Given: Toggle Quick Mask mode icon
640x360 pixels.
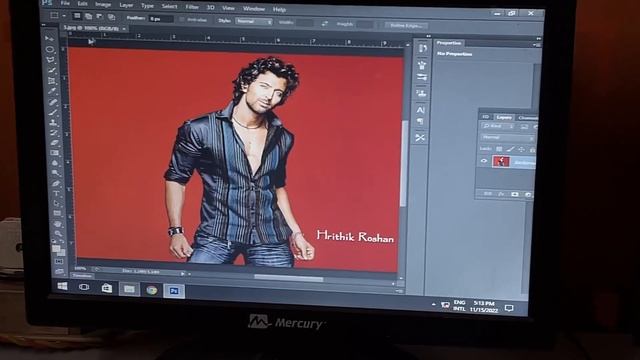Looking at the screenshot, I should pos(59,261).
